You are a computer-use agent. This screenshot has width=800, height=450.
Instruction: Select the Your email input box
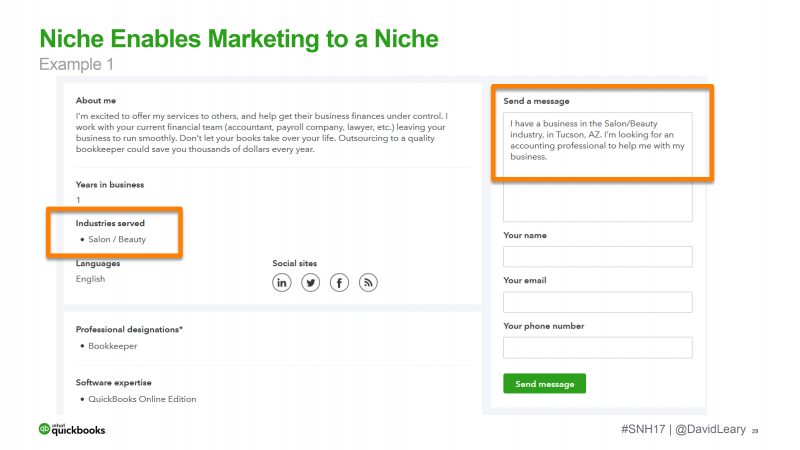[x=597, y=302]
